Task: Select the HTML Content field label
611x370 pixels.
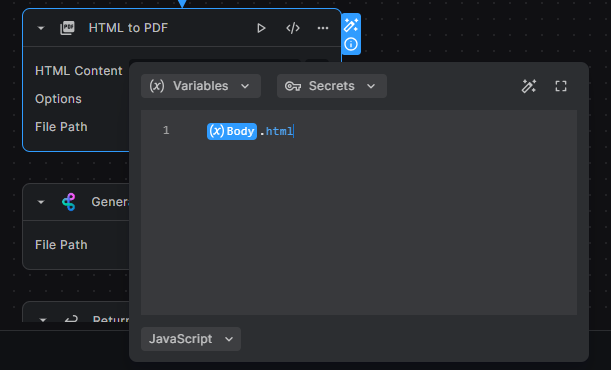Action: (79, 71)
